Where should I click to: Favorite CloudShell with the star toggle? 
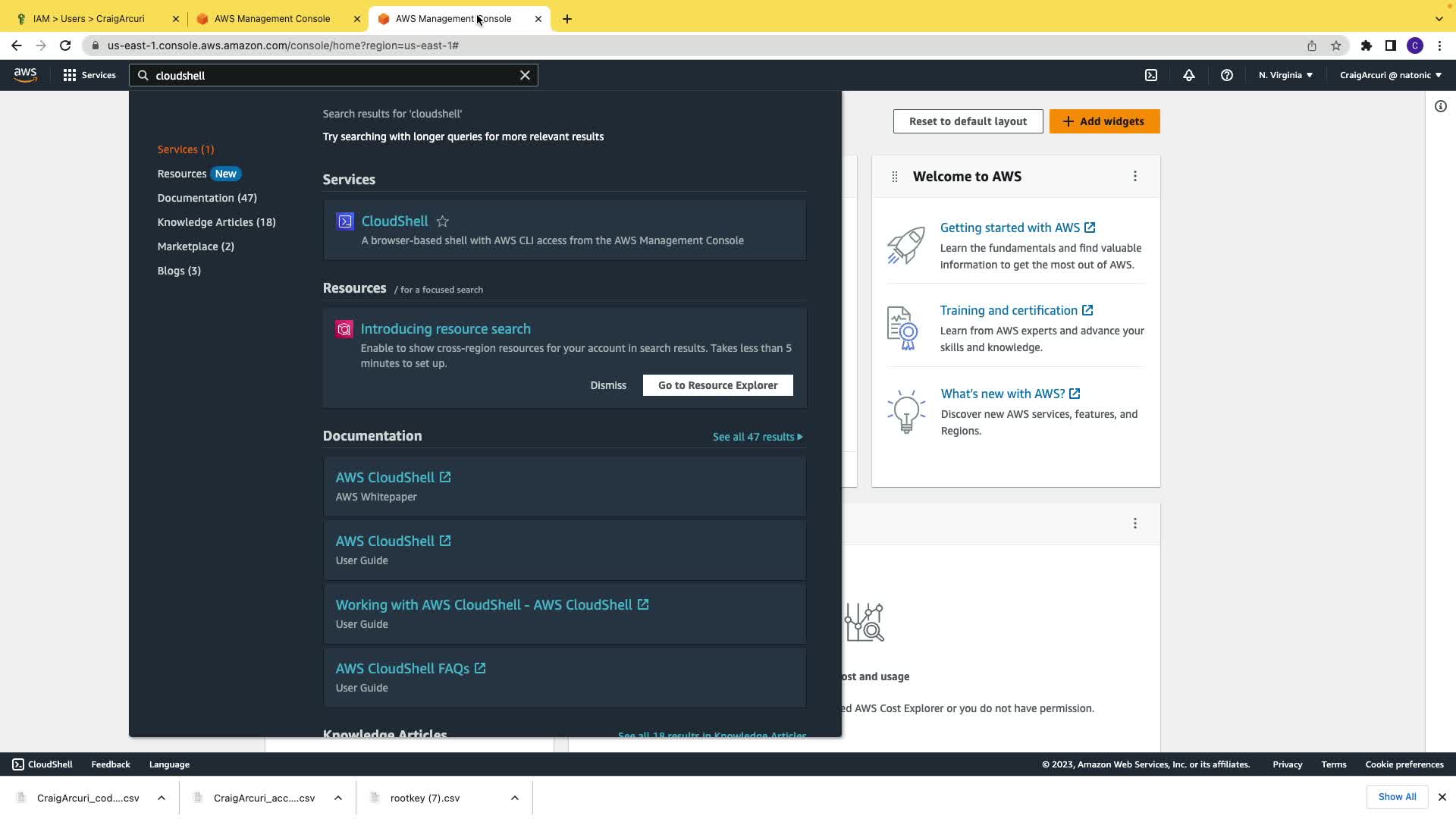click(443, 221)
